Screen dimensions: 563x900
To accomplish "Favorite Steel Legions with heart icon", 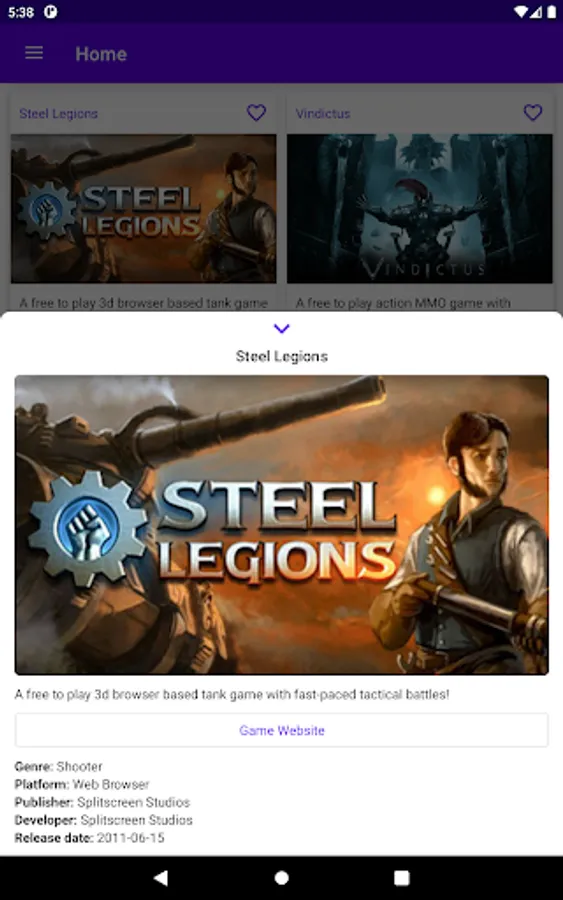I will pos(256,112).
